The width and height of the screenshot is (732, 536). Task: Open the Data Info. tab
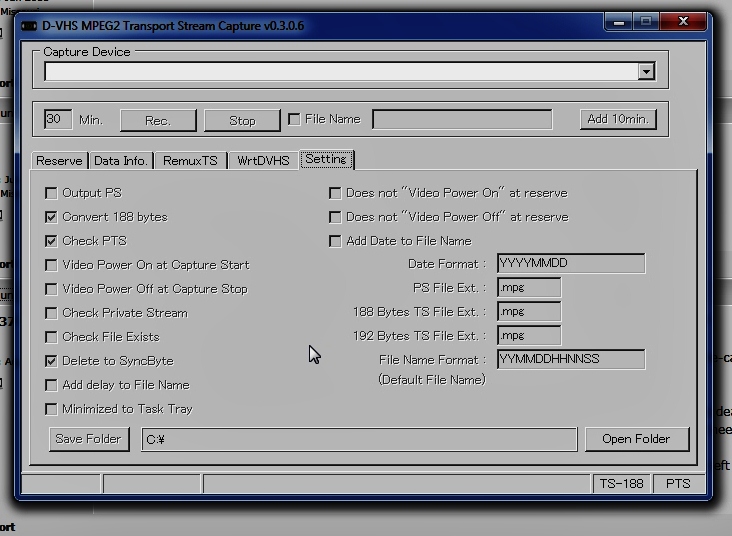121,161
